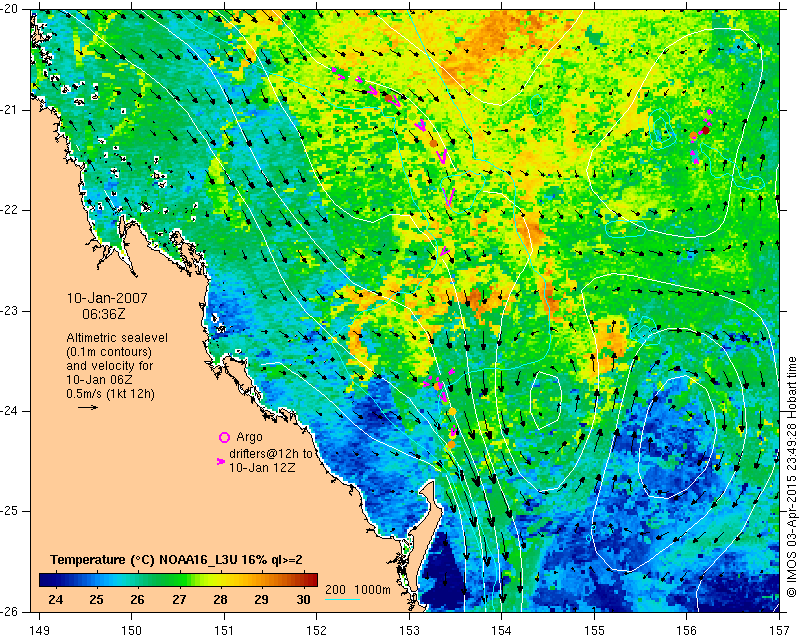The image size is (800, 640).
Task: Click longitude axis label 153
Action: tap(409, 630)
